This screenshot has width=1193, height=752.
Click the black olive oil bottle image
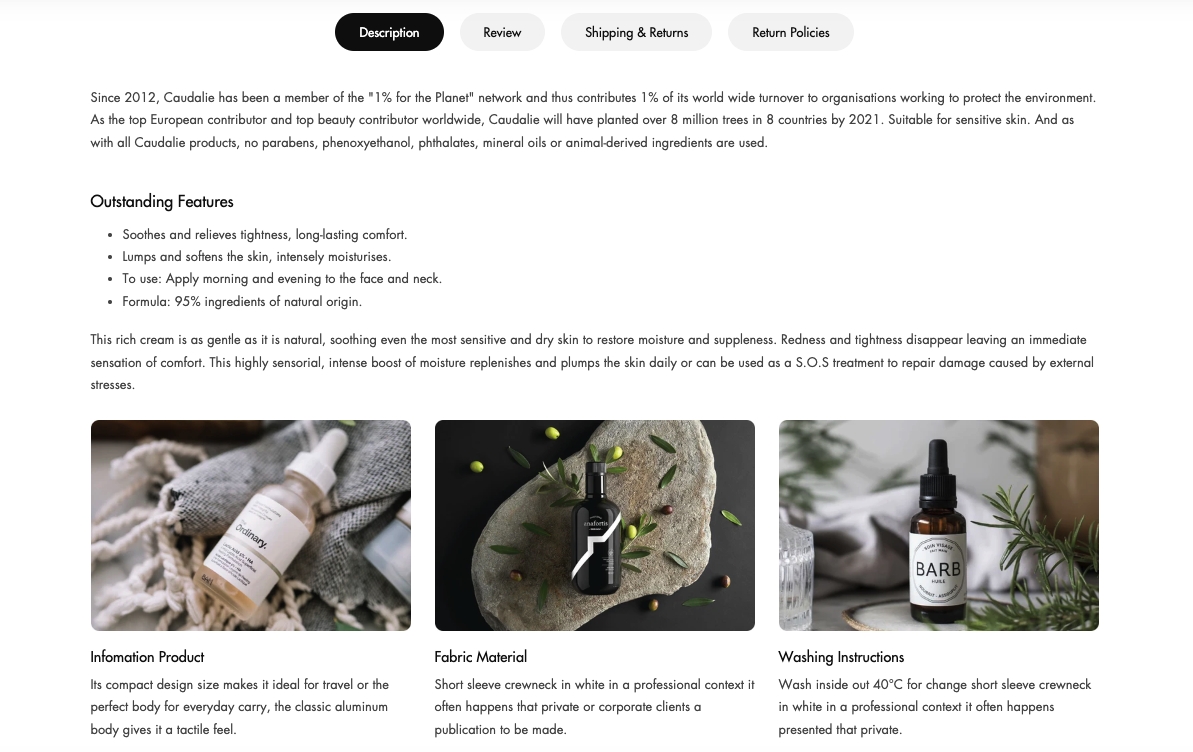tap(594, 525)
